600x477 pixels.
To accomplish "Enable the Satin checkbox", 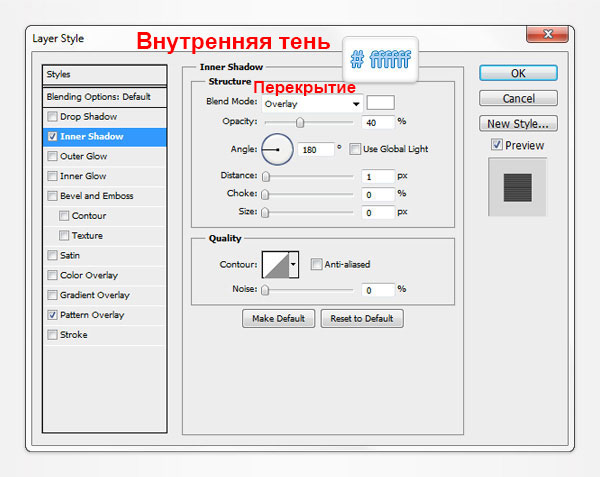I will [52, 255].
